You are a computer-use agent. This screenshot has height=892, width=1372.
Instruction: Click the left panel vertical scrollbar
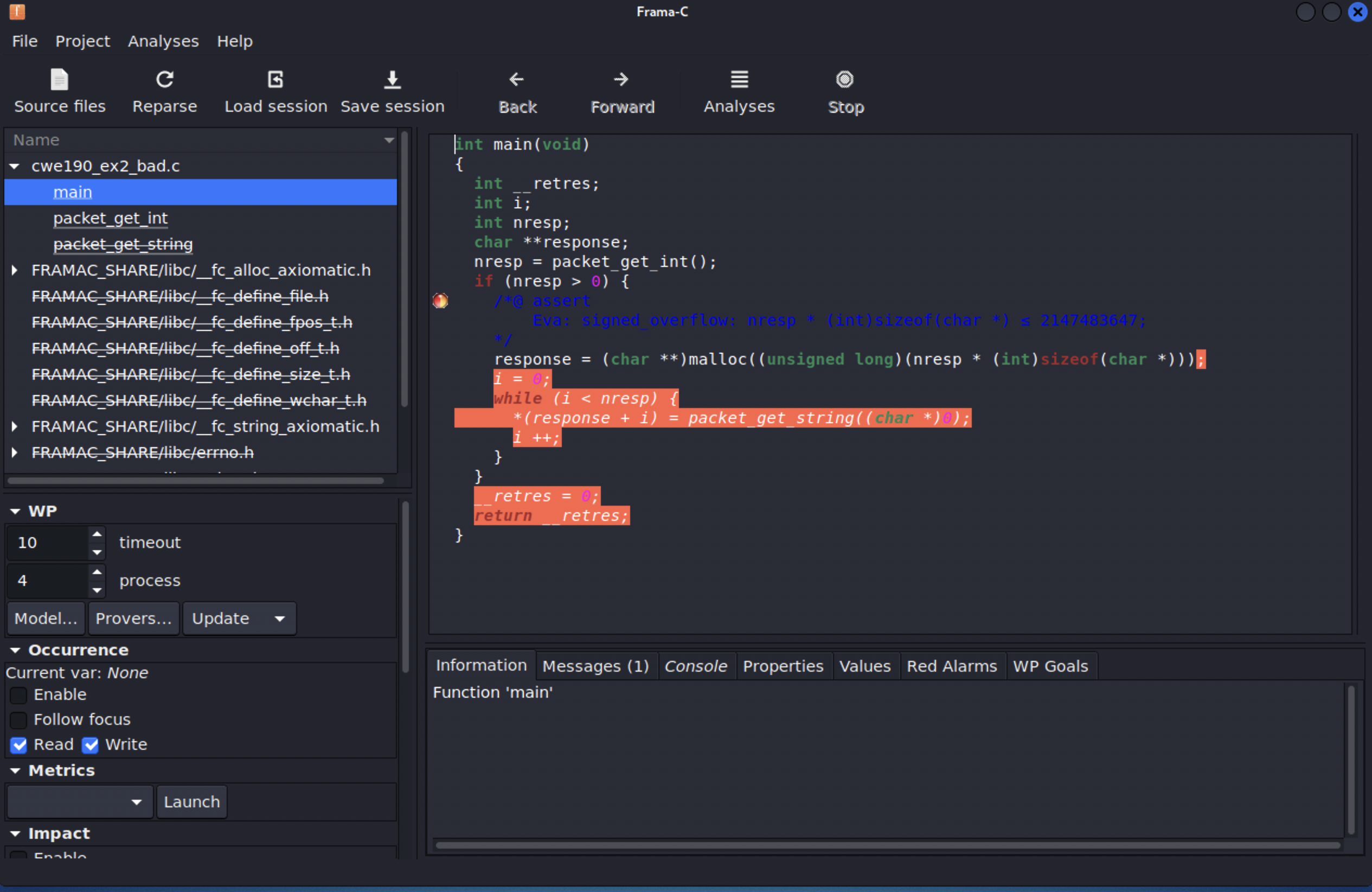[x=405, y=587]
